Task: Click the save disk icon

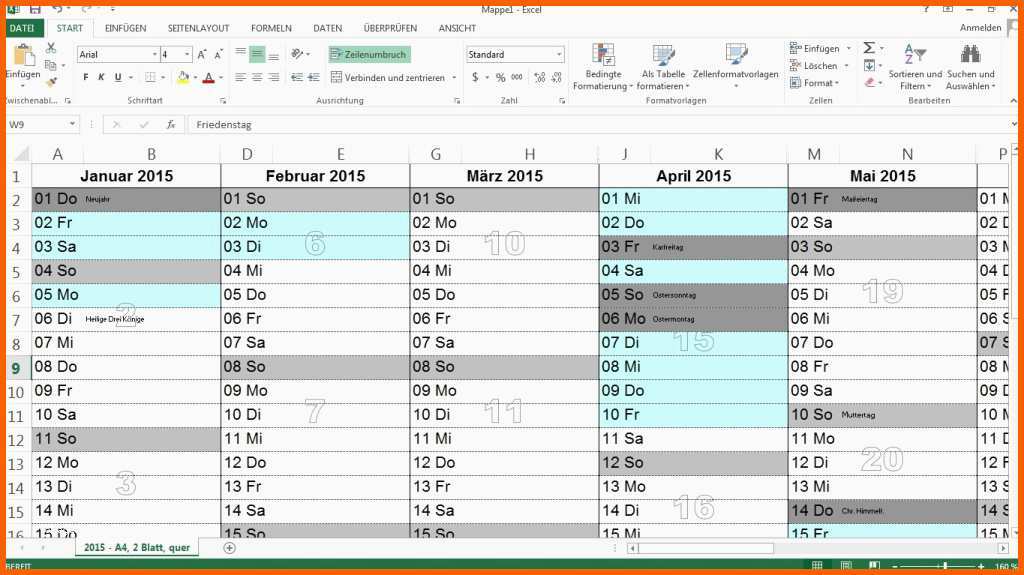Action: [35, 9]
